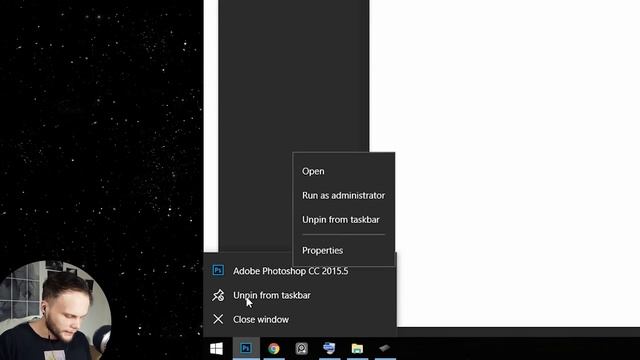640x360 pixels.
Task: Open Google Chrome from the taskbar
Action: (x=274, y=349)
